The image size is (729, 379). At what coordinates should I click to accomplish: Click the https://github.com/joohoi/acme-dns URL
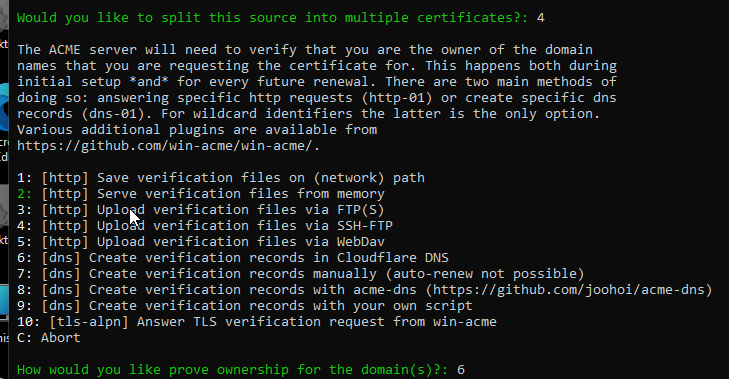[x=570, y=290]
